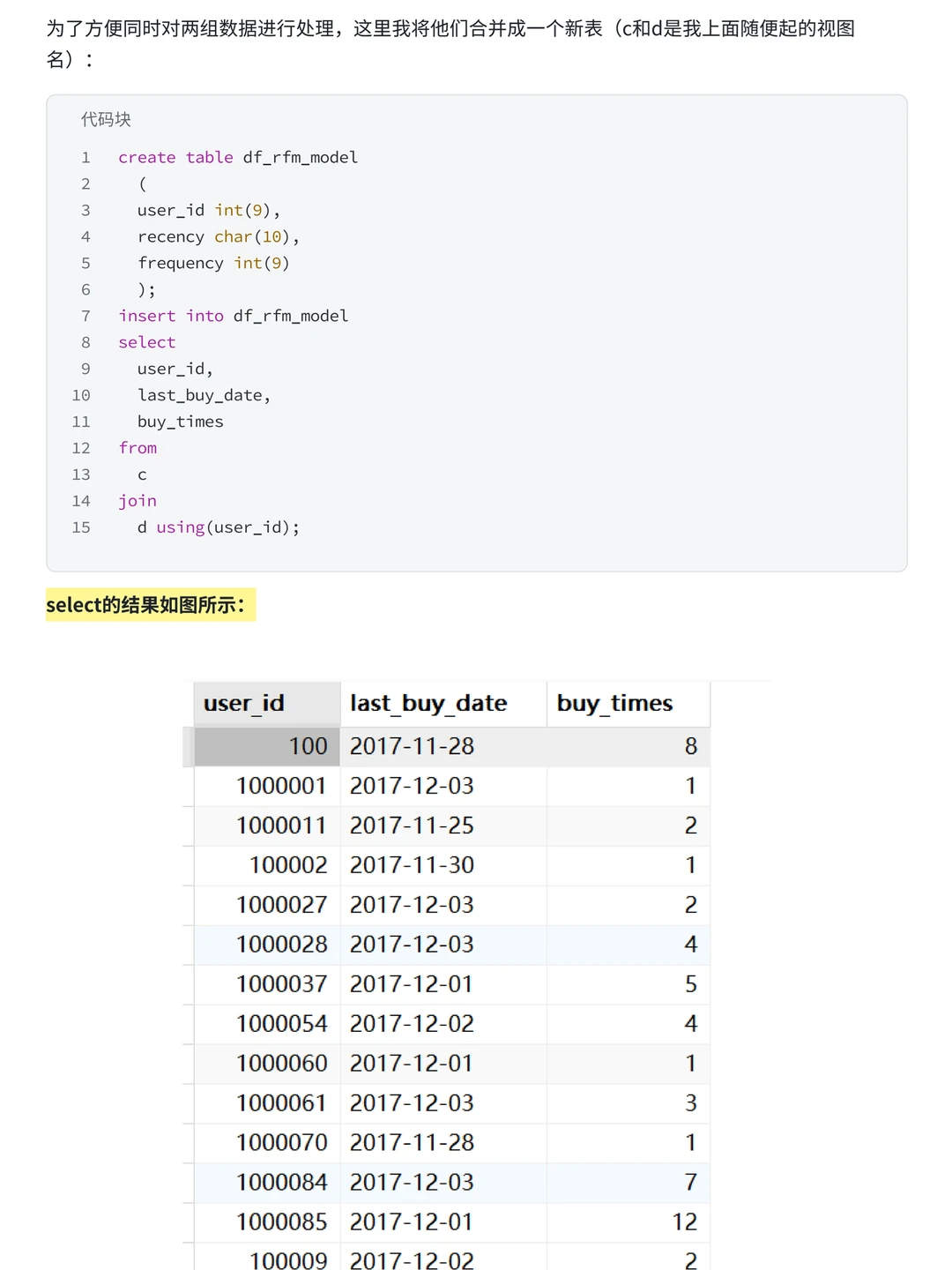Click code line 'last_buy_date,'
The height and width of the screenshot is (1270, 952).
click(x=204, y=395)
